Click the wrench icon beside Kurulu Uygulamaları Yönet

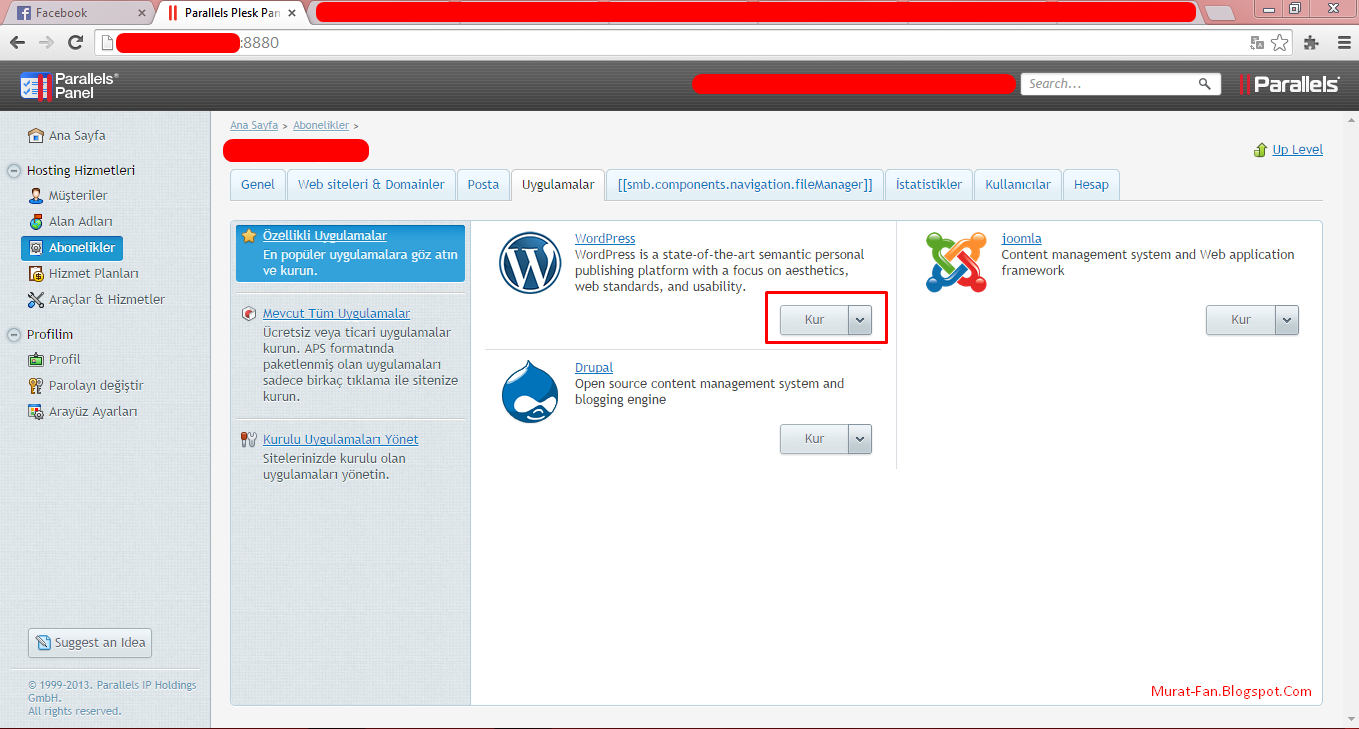coord(249,439)
